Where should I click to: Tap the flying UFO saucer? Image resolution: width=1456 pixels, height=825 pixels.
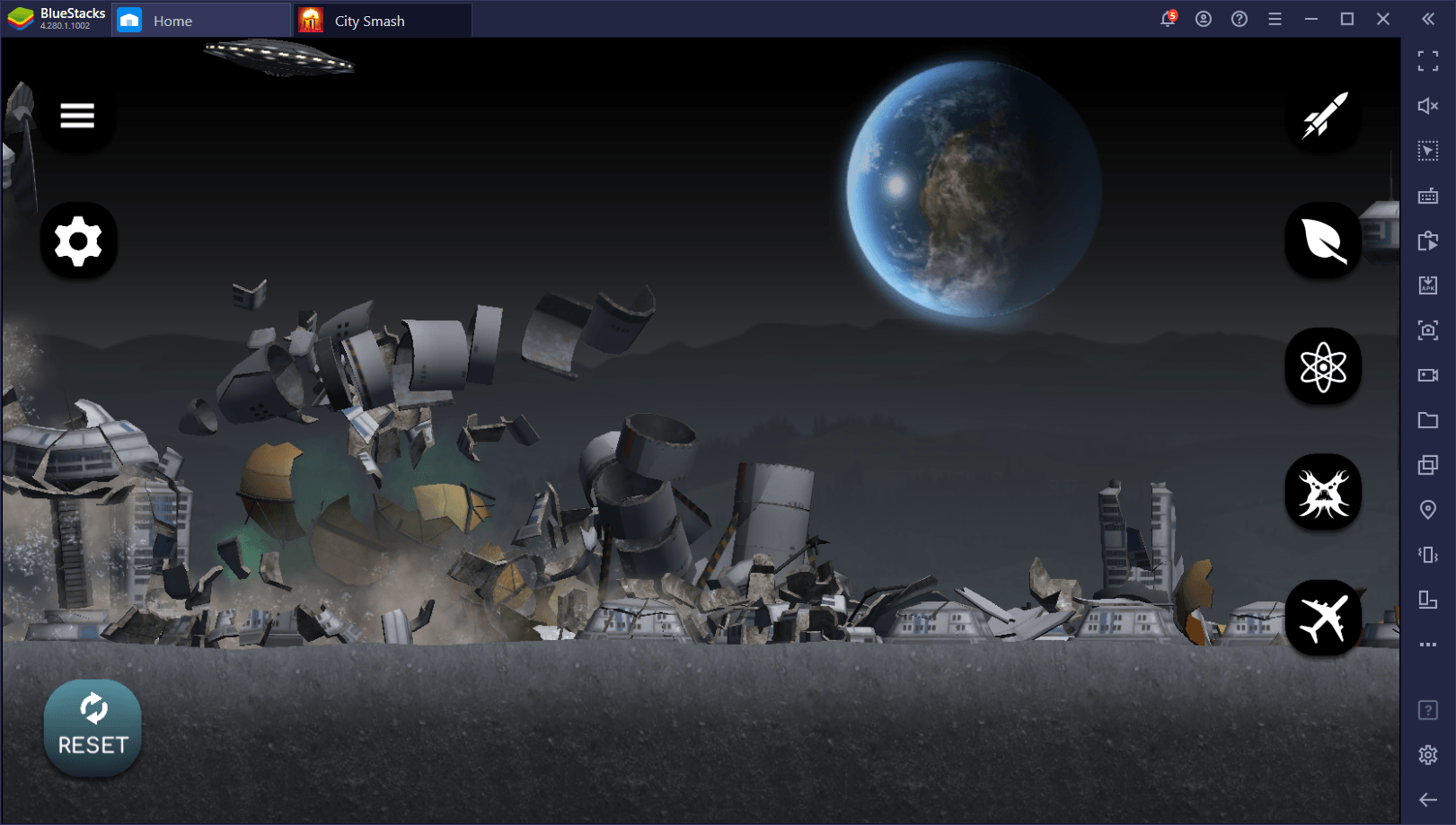click(x=278, y=57)
